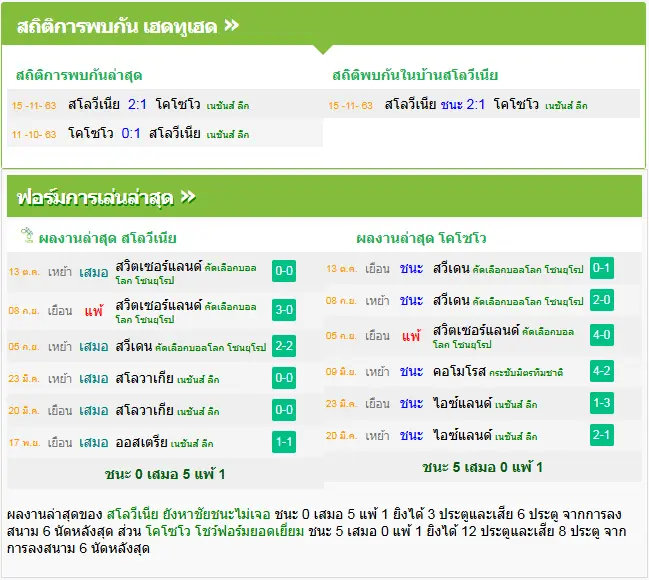Click the red แพ้ label in Slovenia 08 ก.ย. row
The image size is (649, 580).
(94, 310)
